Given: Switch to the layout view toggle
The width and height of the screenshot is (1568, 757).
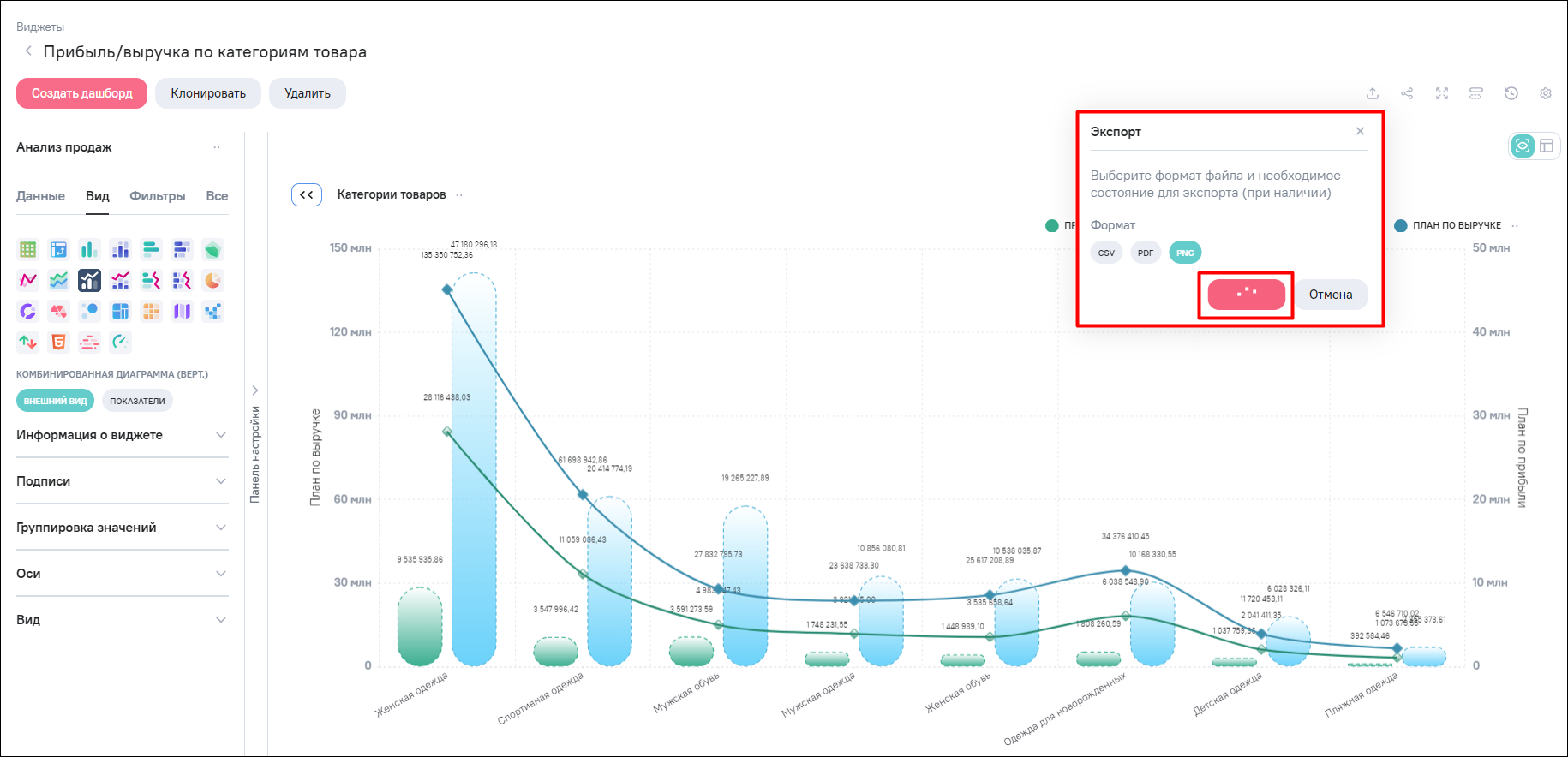Looking at the screenshot, I should click(x=1547, y=146).
